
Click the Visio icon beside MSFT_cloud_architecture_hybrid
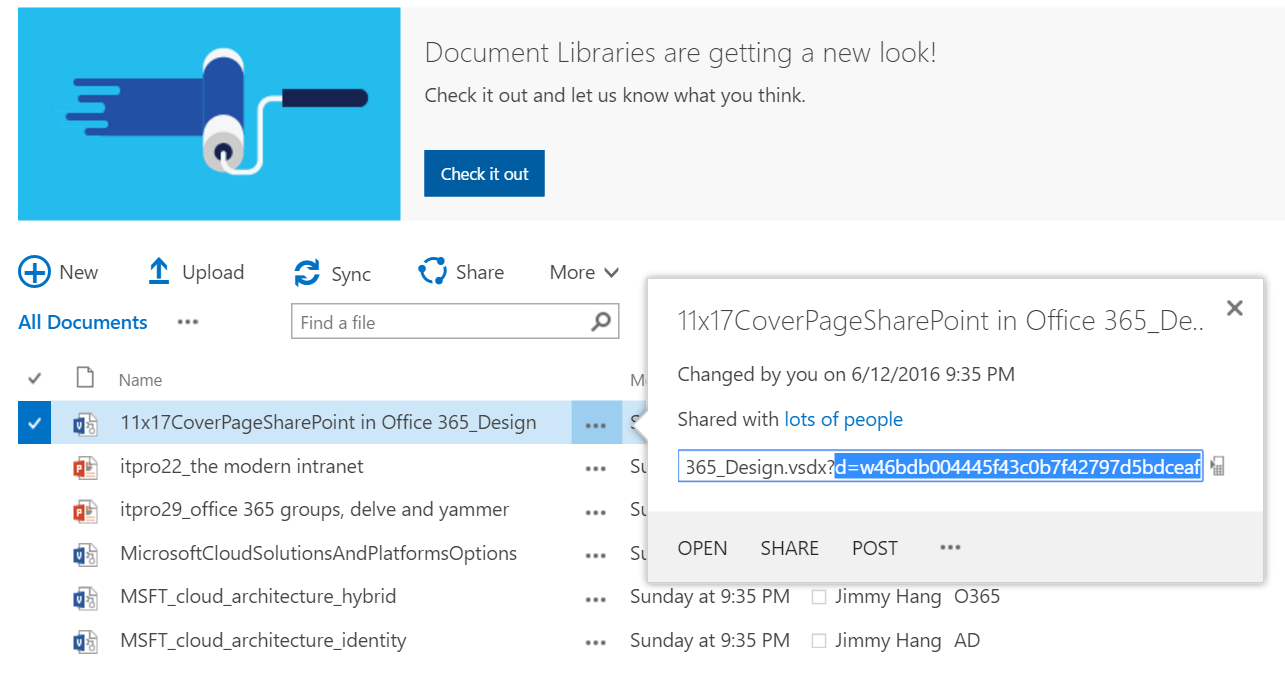(86, 596)
